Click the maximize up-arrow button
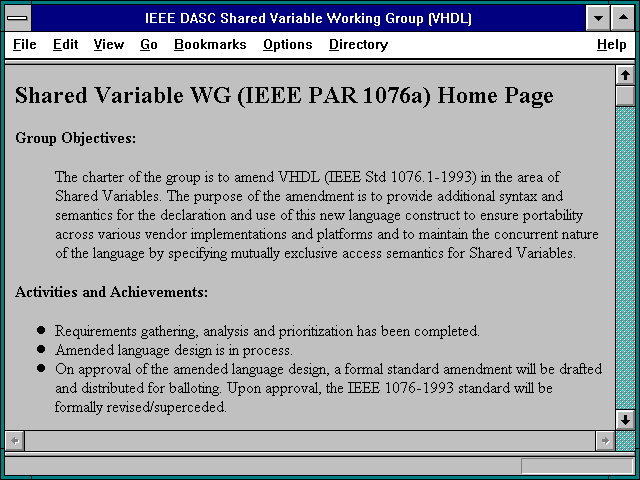Screen dimensions: 640x480 click(x=623, y=18)
